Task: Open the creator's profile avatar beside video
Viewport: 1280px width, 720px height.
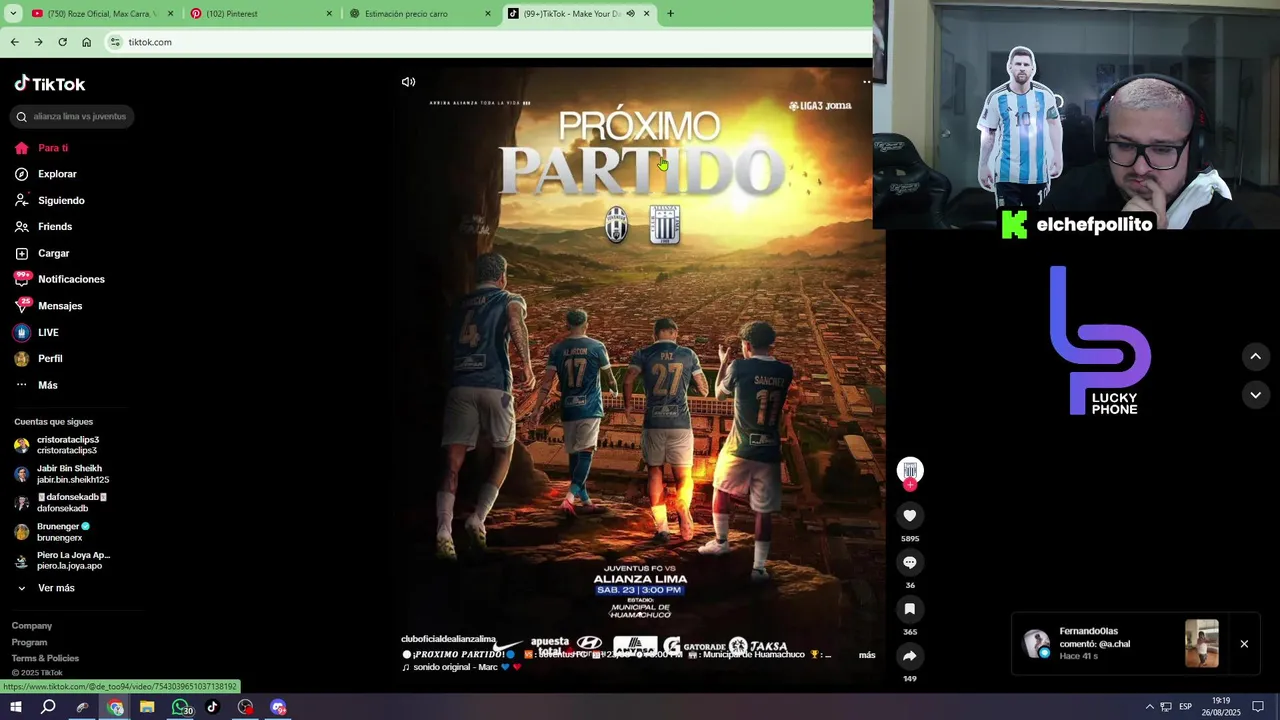Action: point(909,470)
